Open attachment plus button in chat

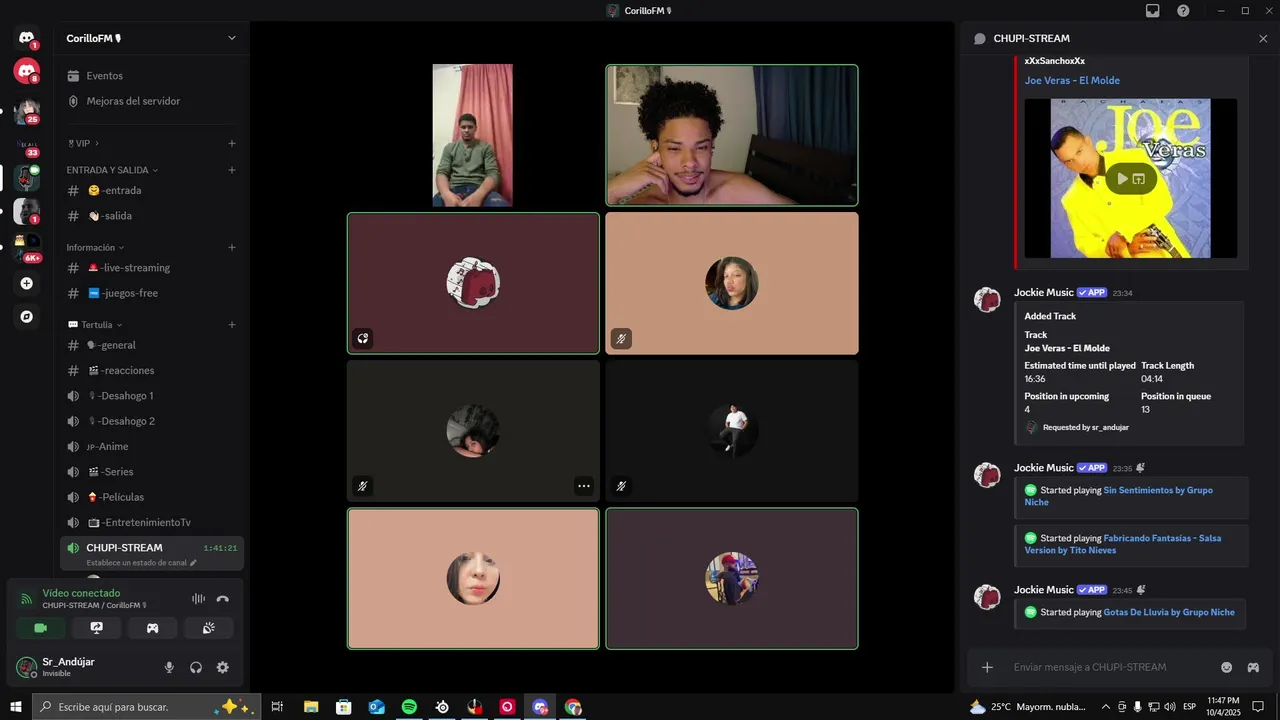[x=987, y=667]
